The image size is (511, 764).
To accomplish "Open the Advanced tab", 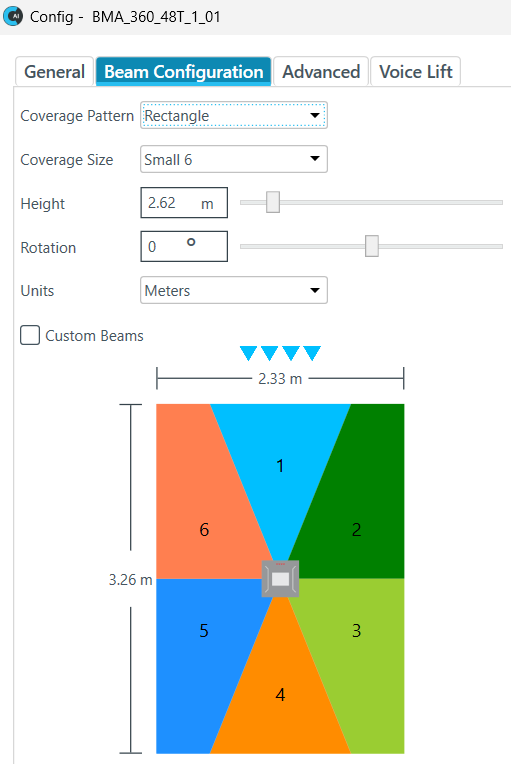I will coord(321,72).
